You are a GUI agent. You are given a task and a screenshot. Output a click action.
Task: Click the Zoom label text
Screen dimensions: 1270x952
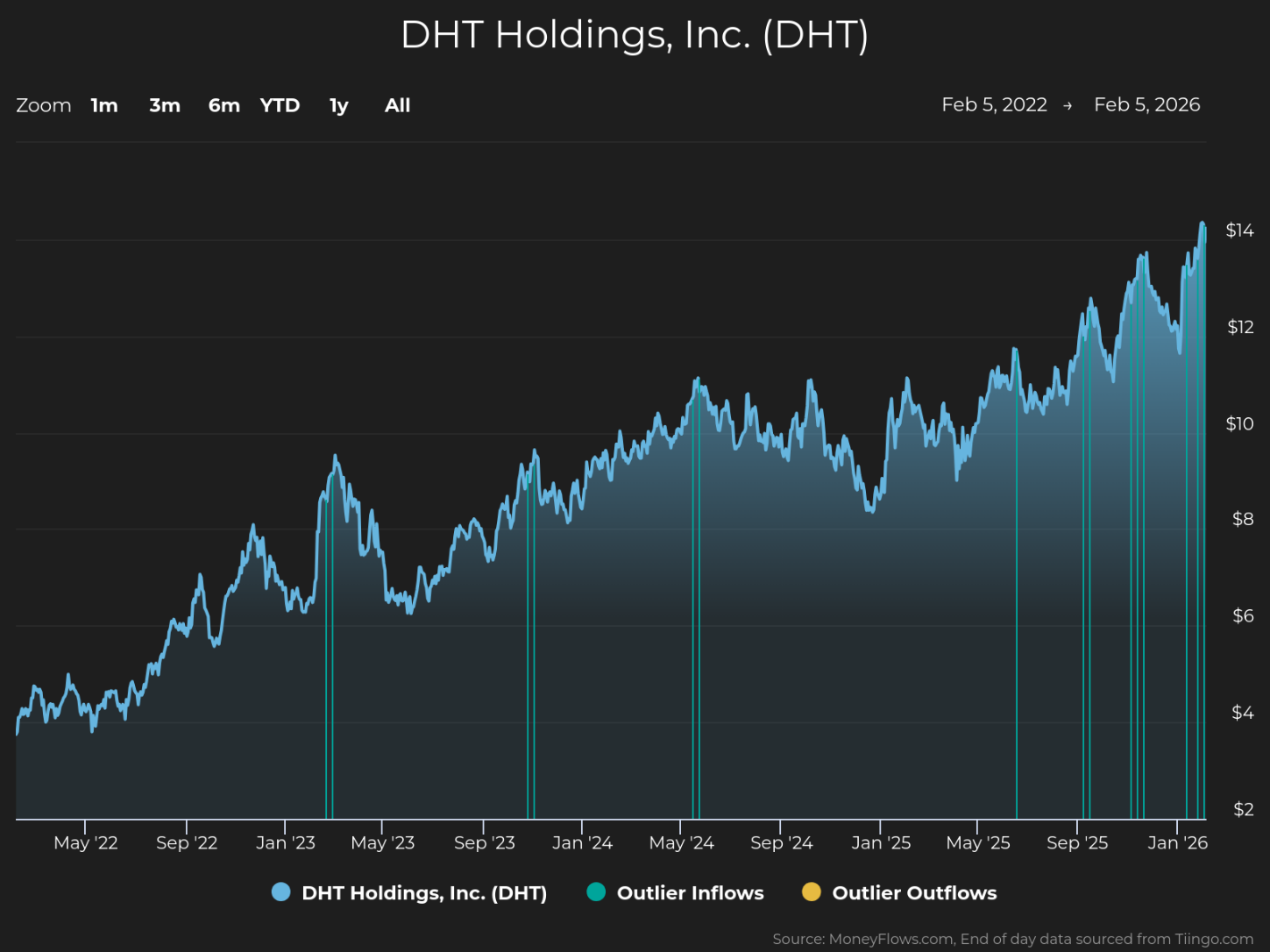[x=44, y=105]
